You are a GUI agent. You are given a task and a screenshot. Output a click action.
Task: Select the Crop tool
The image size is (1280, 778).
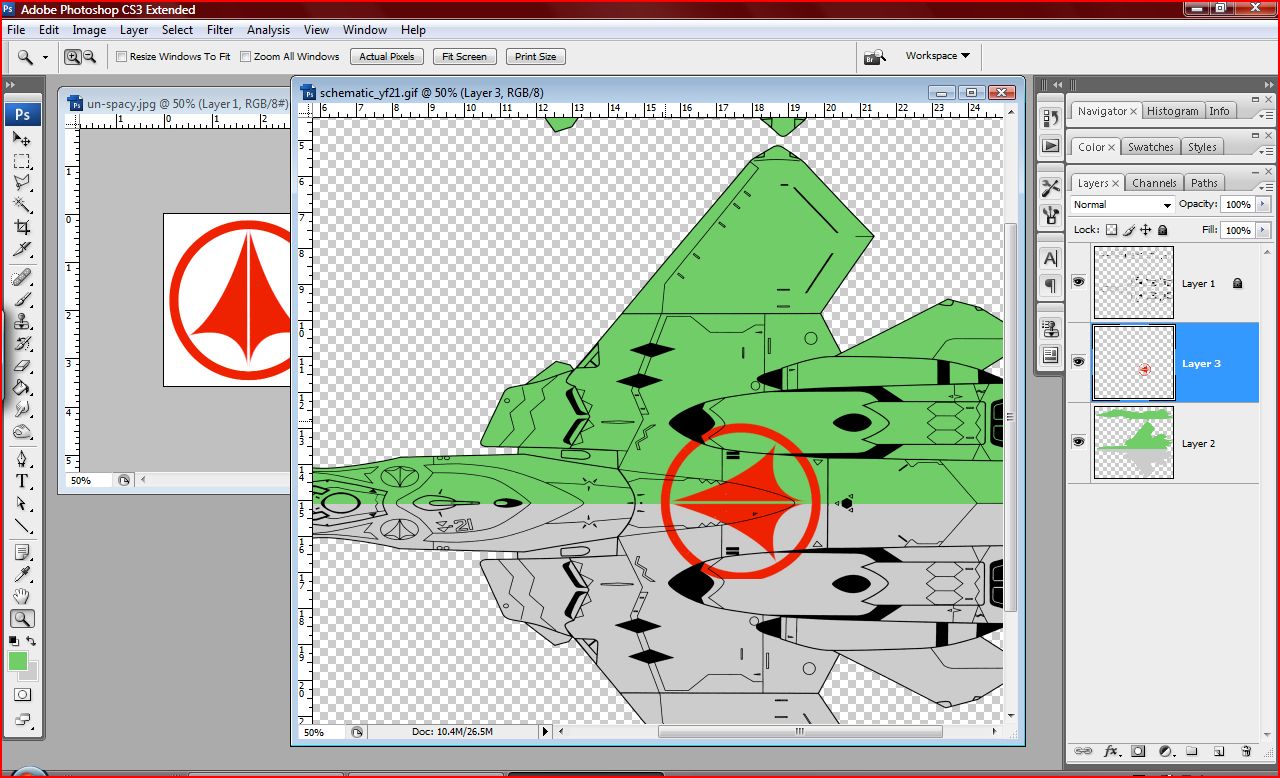point(21,227)
